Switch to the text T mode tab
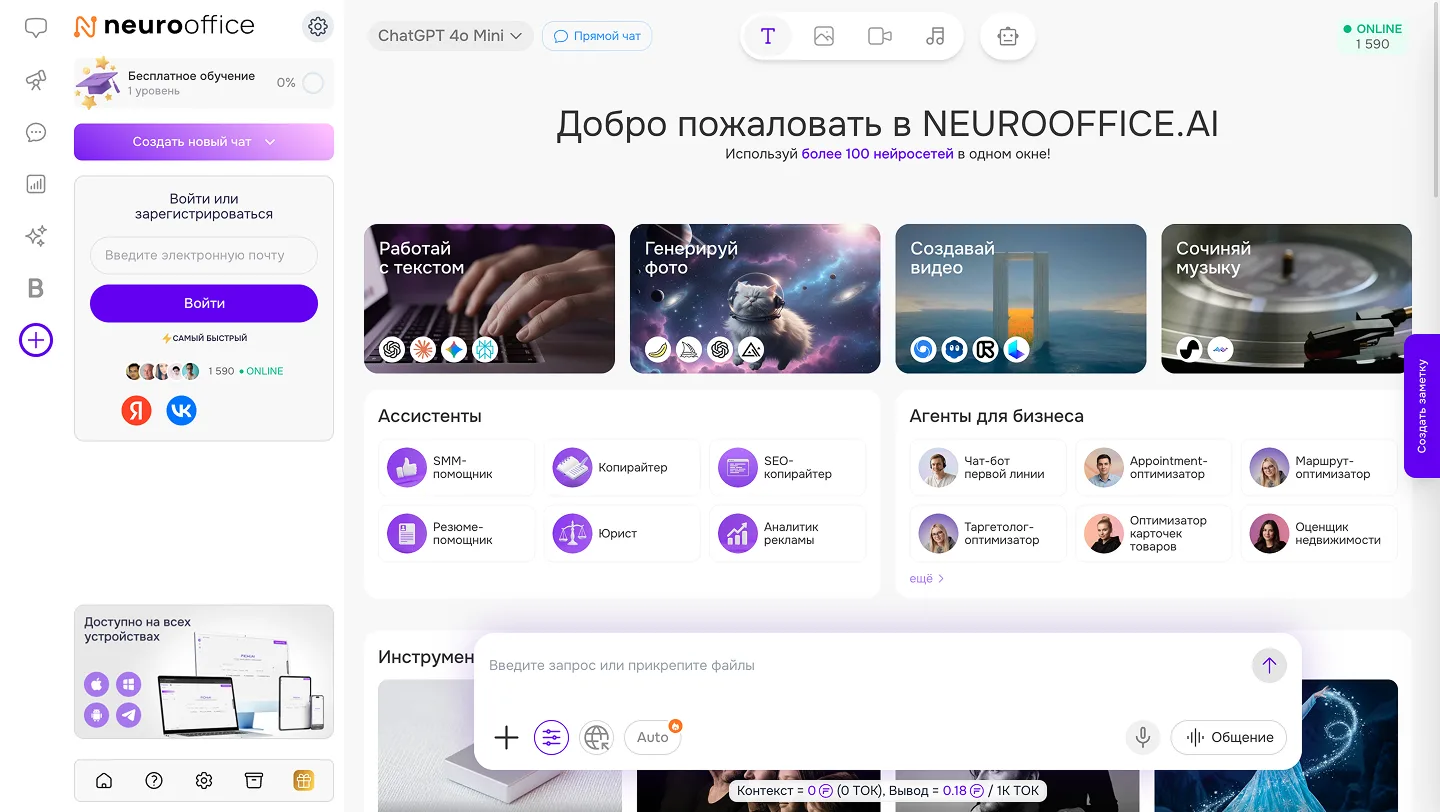Image resolution: width=1440 pixels, height=812 pixels. coord(768,37)
